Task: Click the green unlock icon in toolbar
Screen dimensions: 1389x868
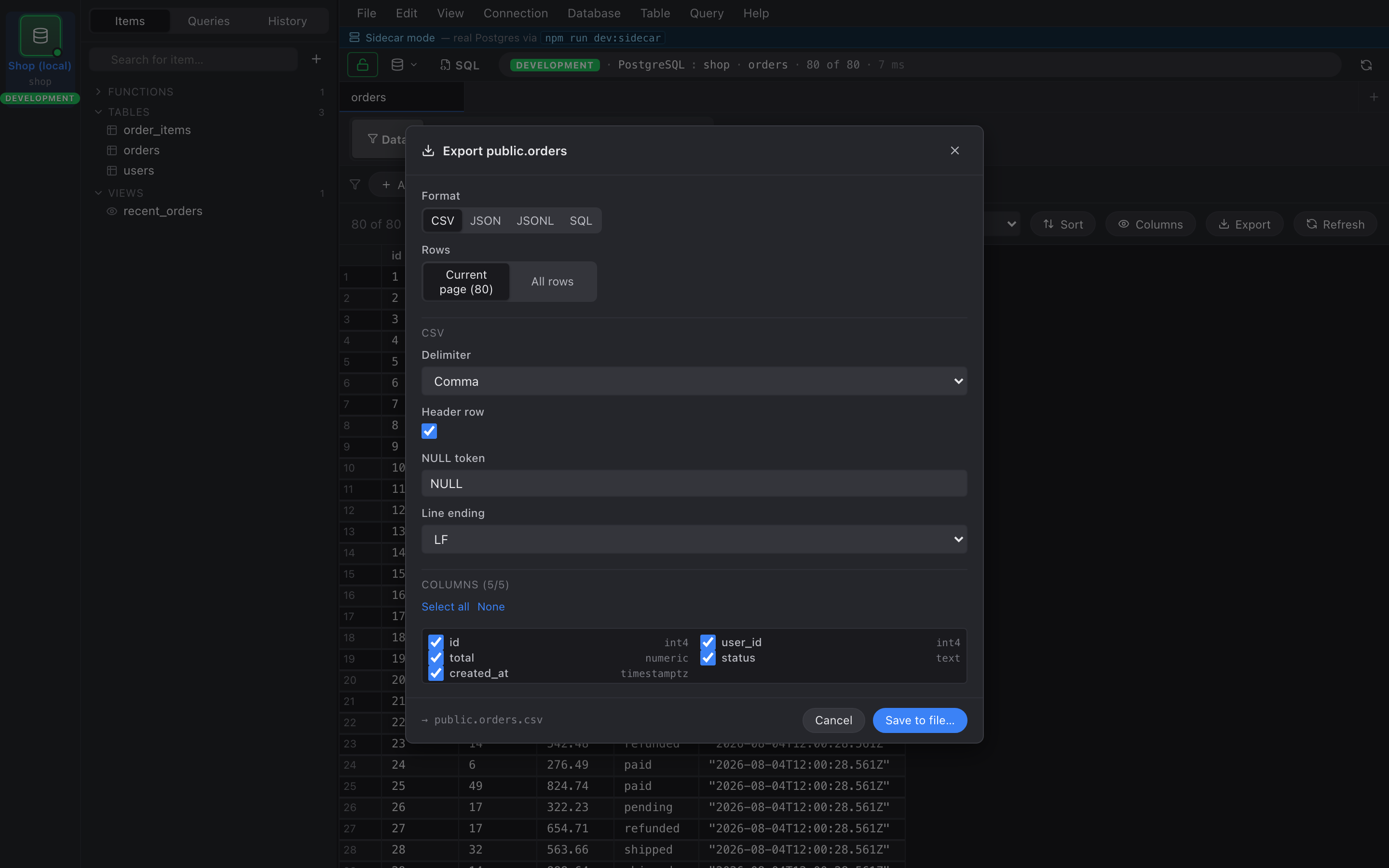Action: (x=363, y=65)
